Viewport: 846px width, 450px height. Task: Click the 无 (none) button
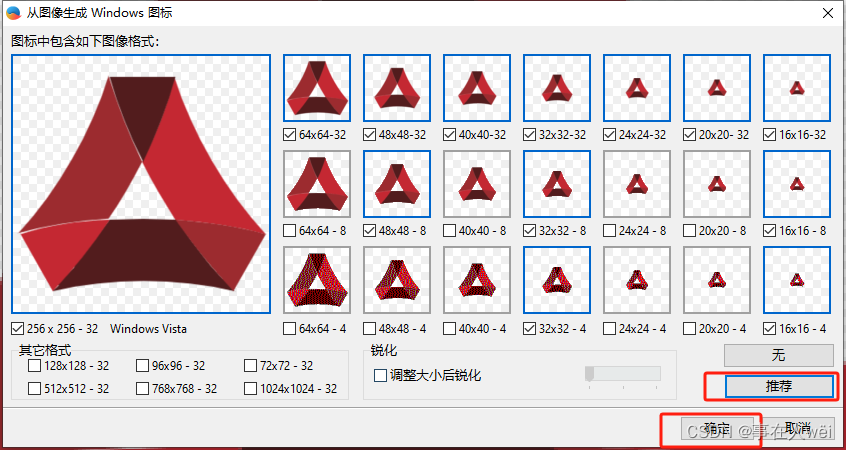[779, 356]
